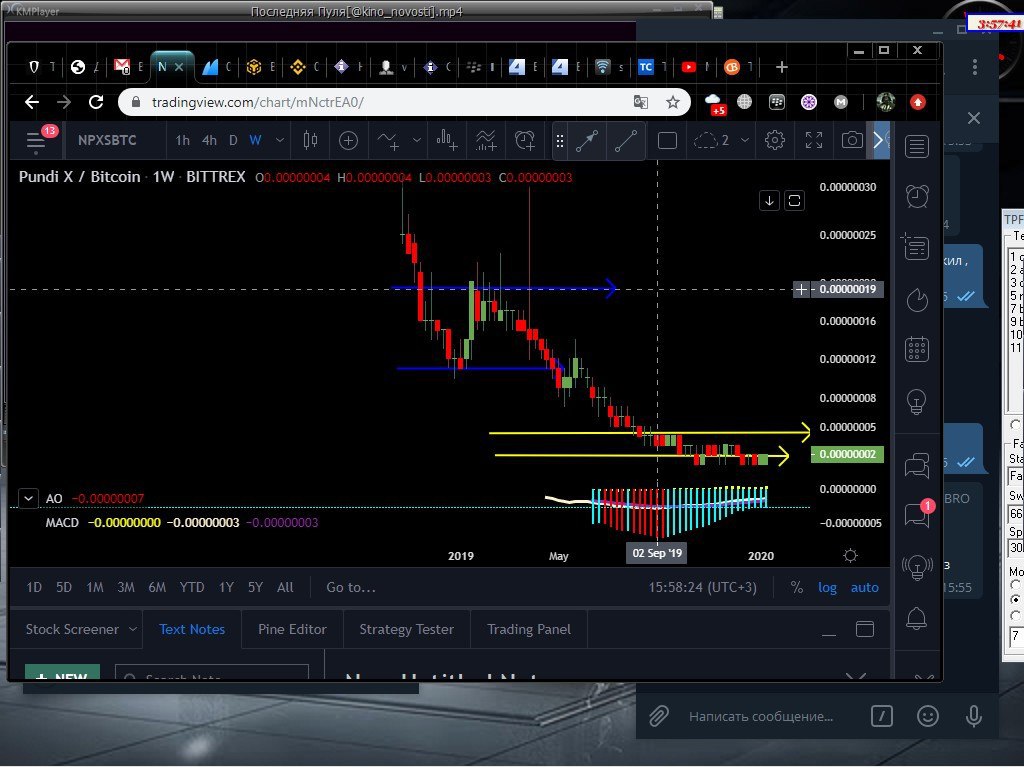Viewport: 1024px width, 768px height.
Task: Open the Strategy Tester tab
Action: click(x=406, y=629)
